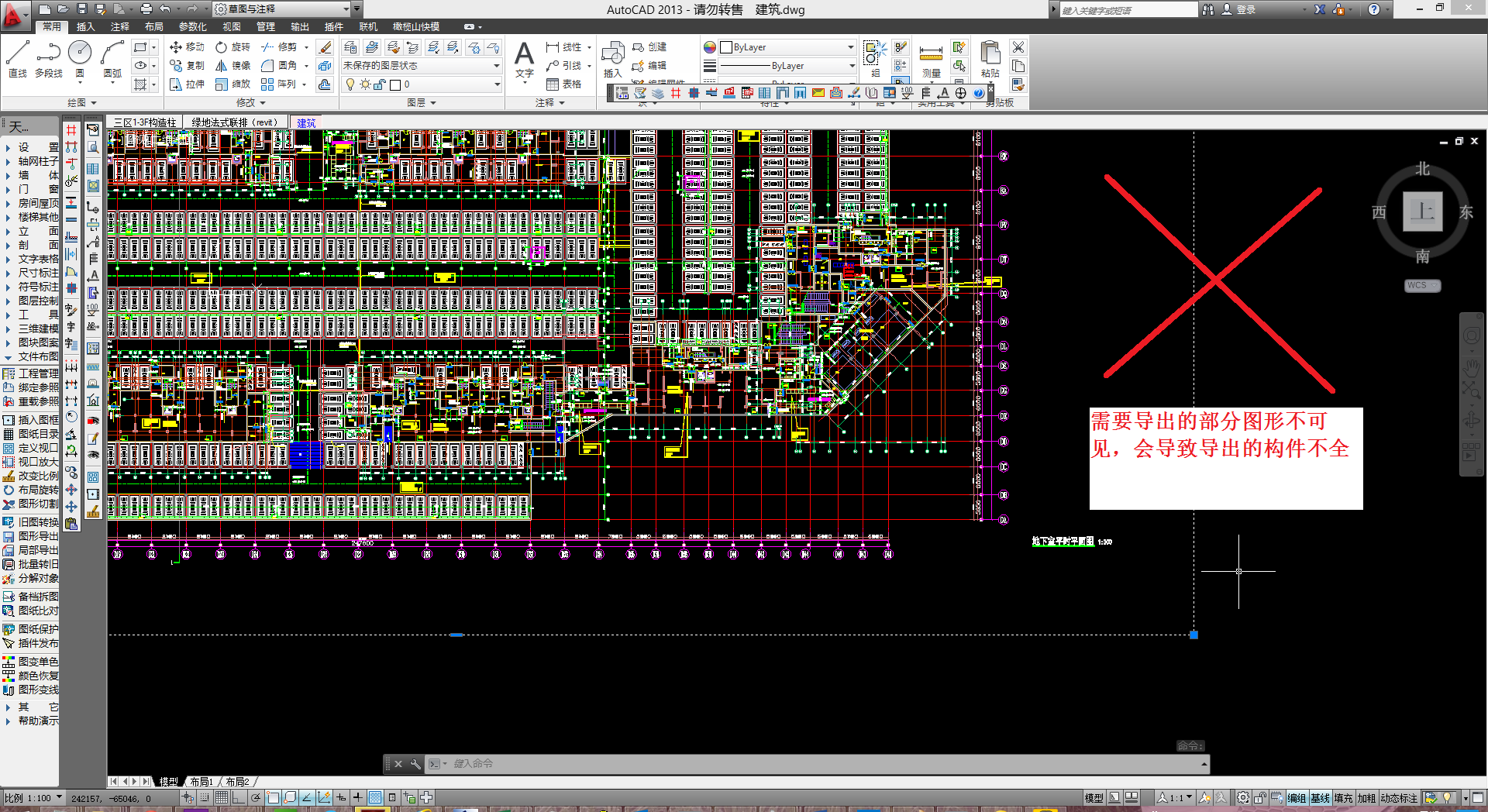Click the Array (阵列) tool
The image size is (1488, 812).
click(279, 84)
